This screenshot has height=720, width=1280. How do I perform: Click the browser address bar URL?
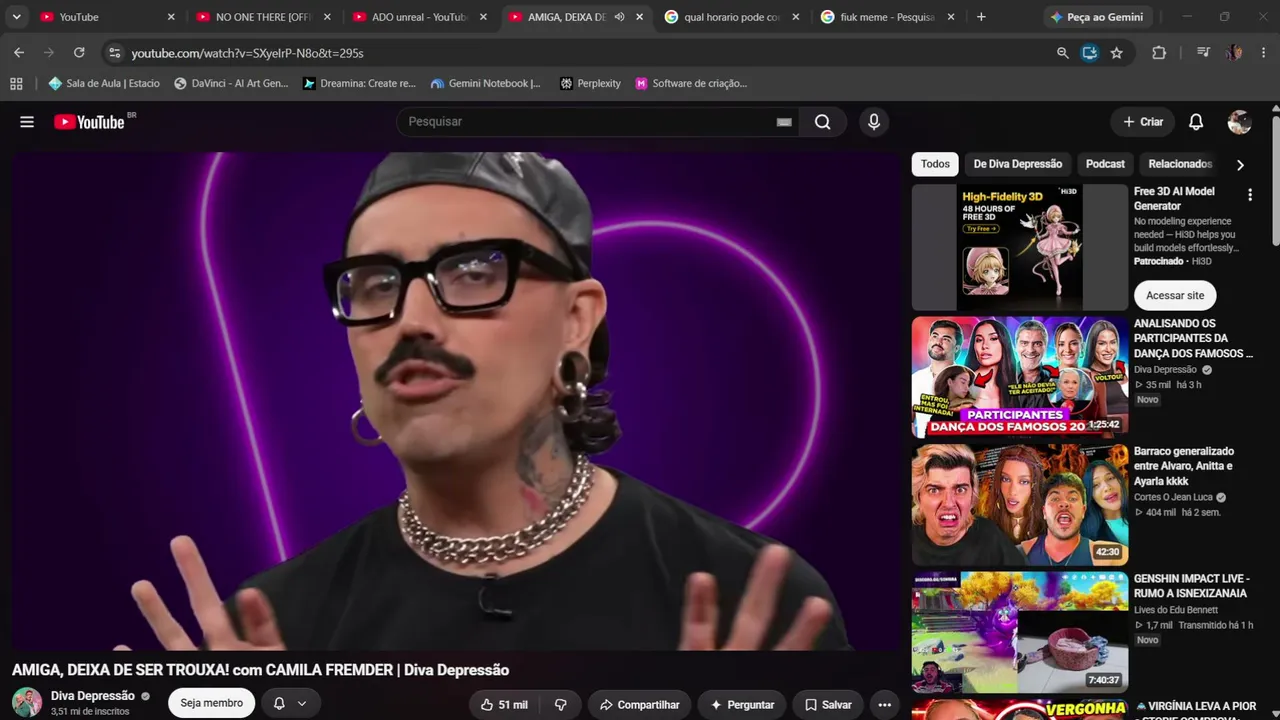tap(247, 53)
